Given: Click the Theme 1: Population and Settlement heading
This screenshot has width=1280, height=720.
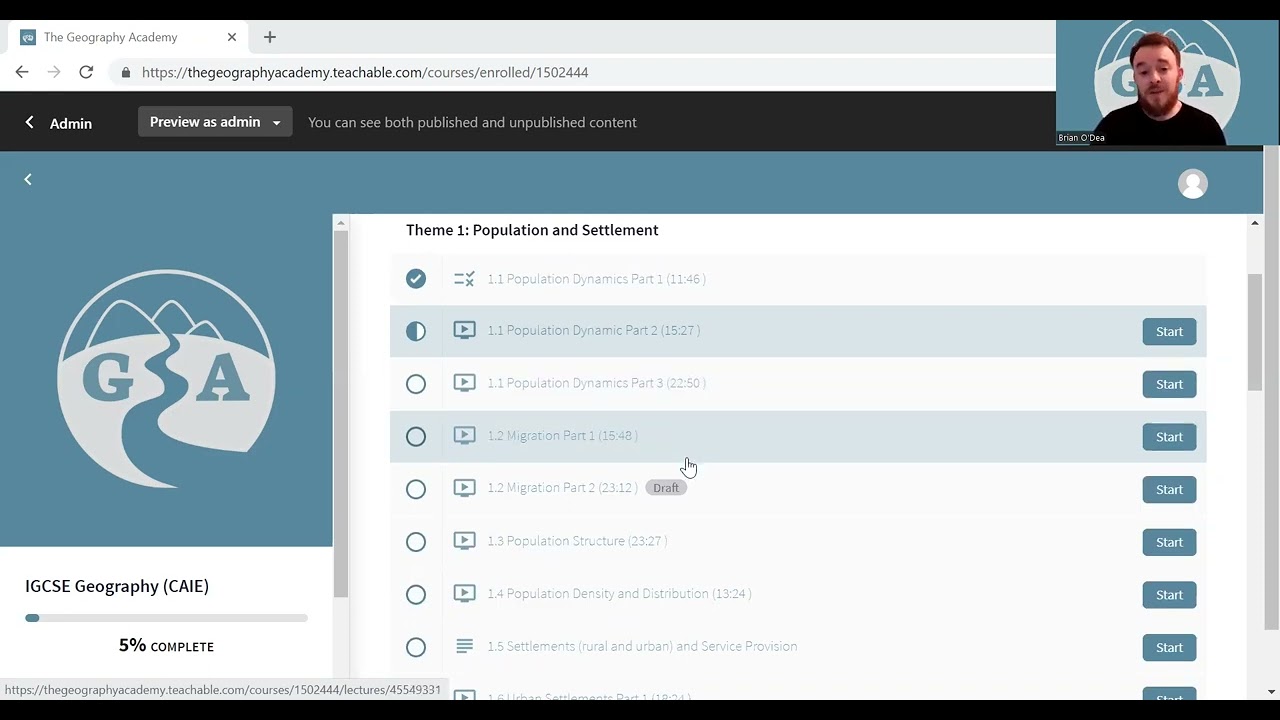Looking at the screenshot, I should pos(532,230).
